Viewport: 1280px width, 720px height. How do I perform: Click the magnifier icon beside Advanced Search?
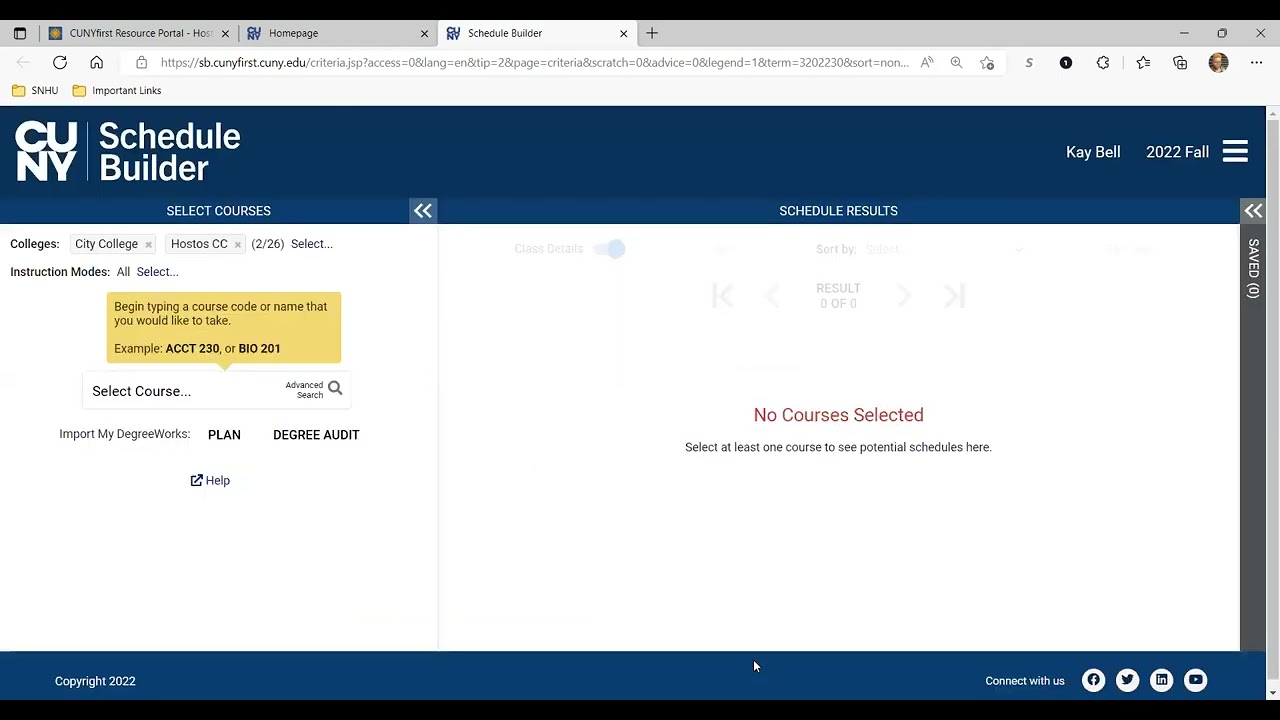tap(335, 389)
